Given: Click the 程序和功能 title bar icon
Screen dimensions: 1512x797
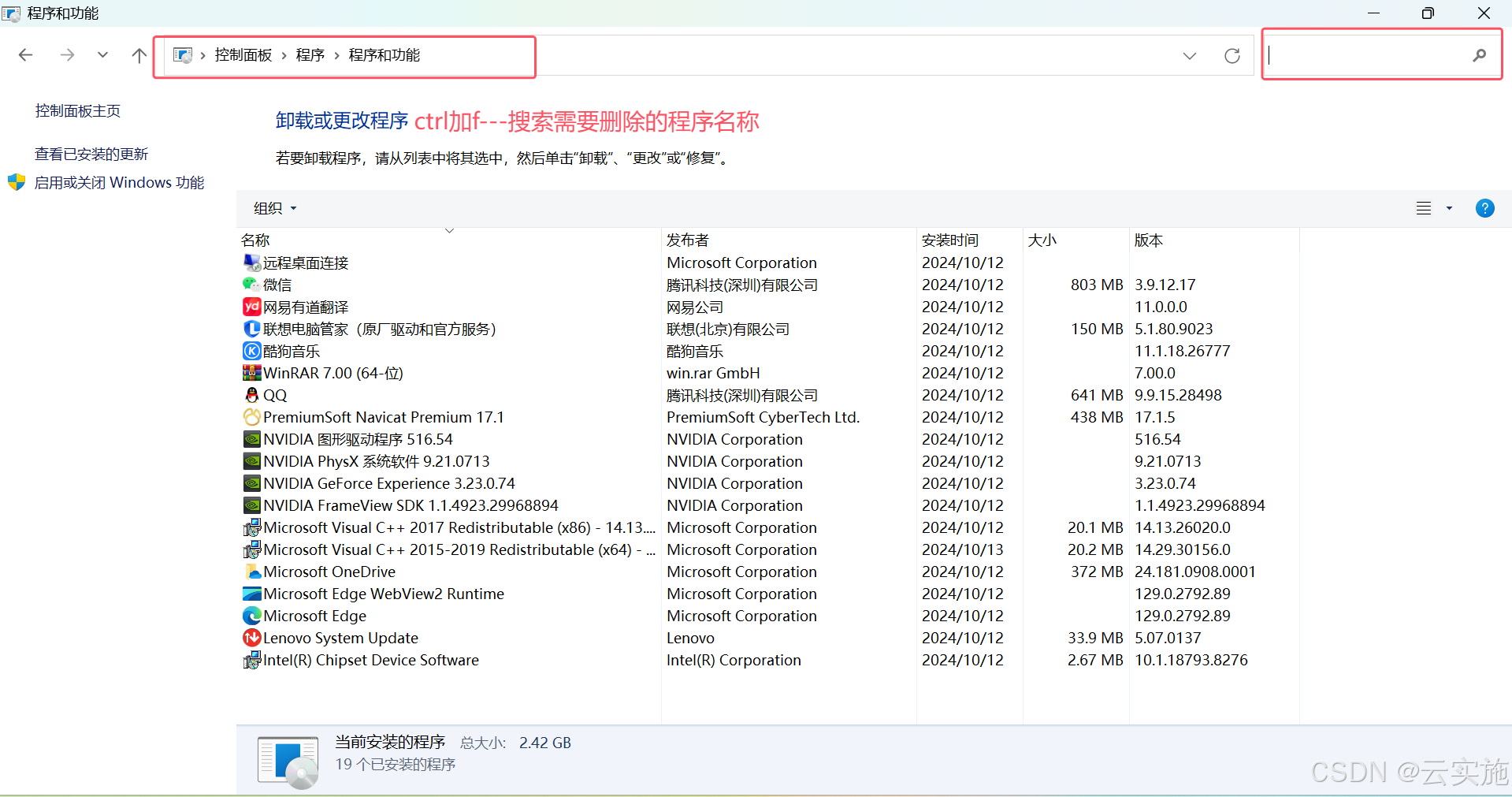Looking at the screenshot, I should coord(12,13).
